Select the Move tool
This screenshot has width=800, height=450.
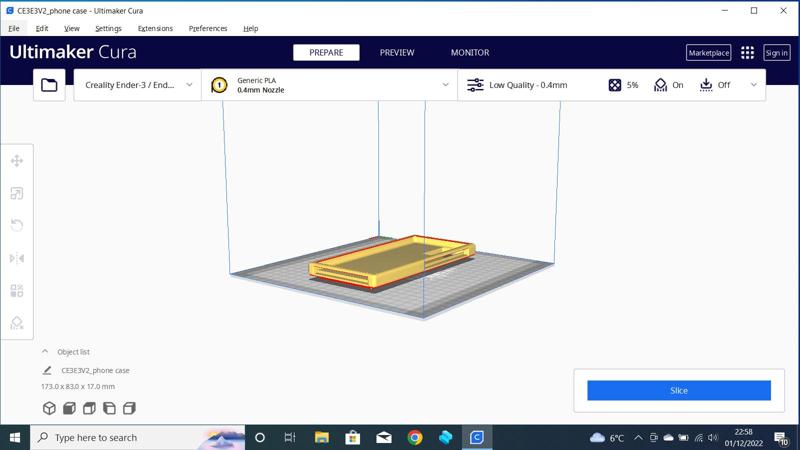coord(17,161)
